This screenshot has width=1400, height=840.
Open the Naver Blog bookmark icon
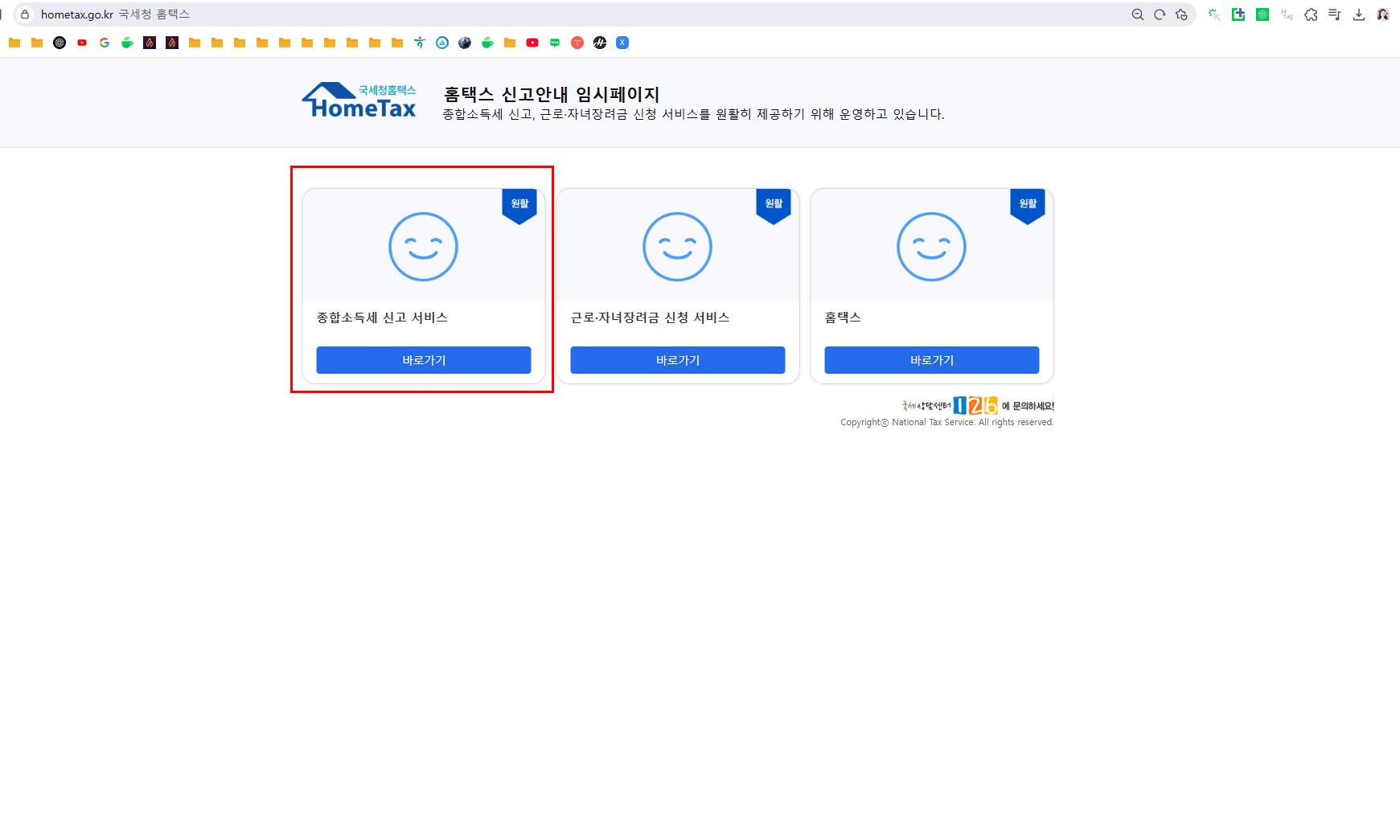pyautogui.click(x=555, y=43)
